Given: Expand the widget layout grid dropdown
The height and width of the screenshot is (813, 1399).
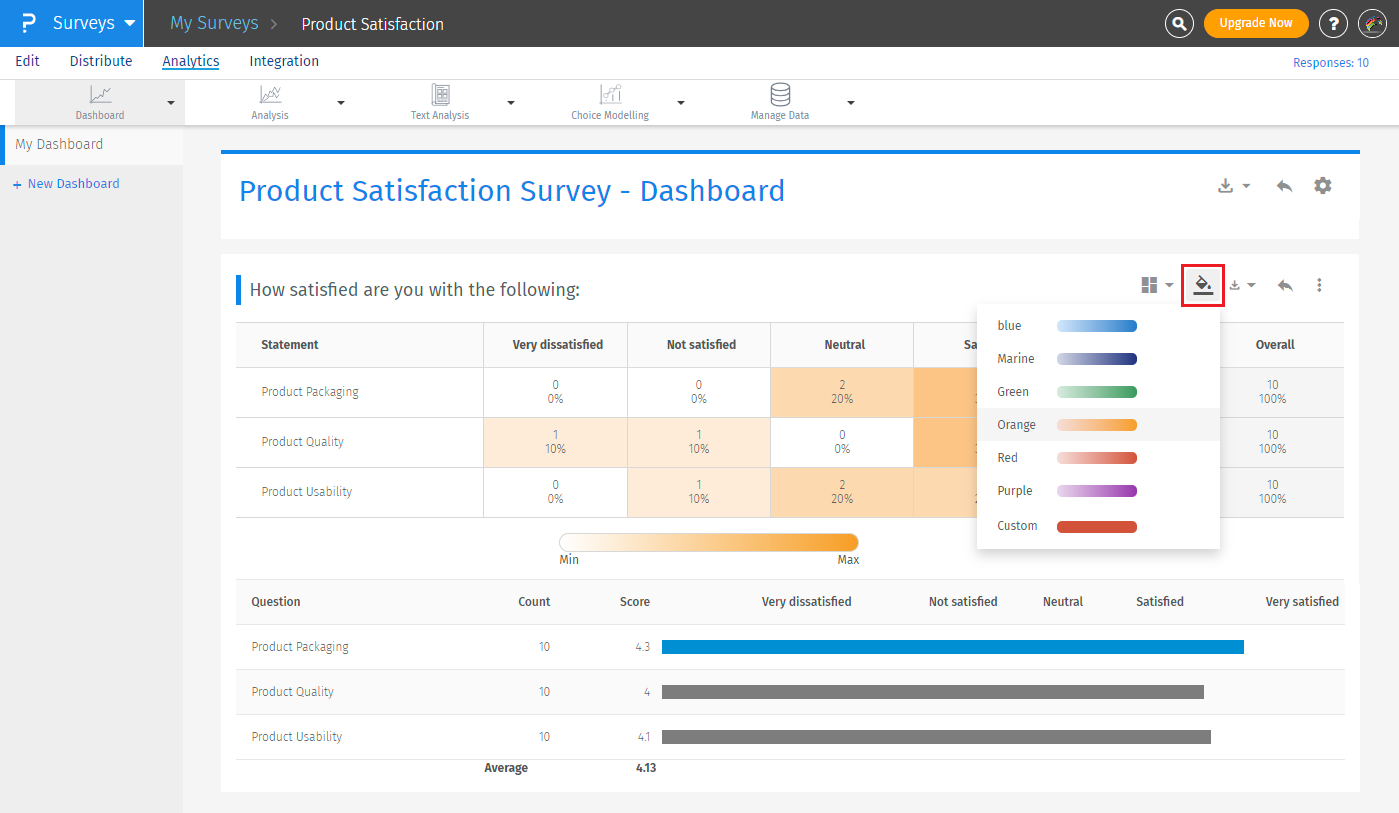Looking at the screenshot, I should (x=1157, y=285).
